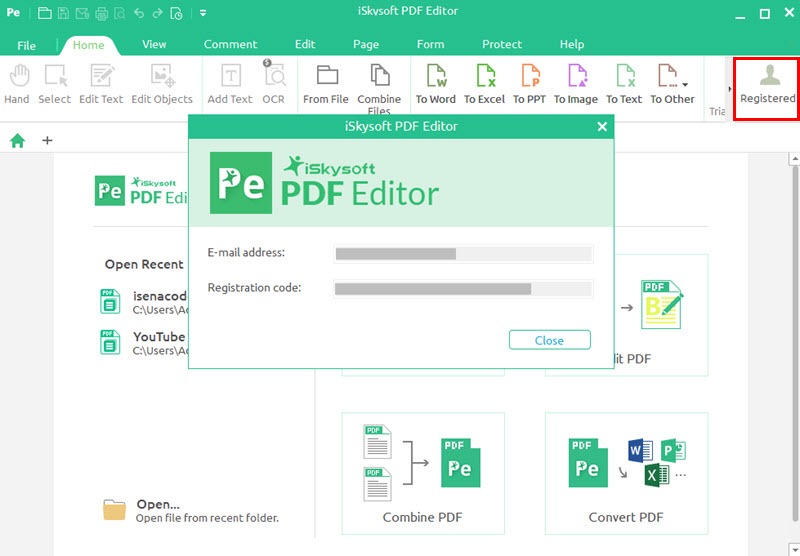
Task: Click the Email envelope icon in quick access toolbar
Action: pyautogui.click(x=82, y=14)
